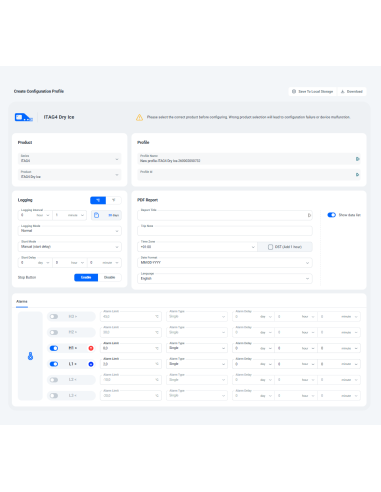Screen dimensions: 381x492
Task: Click the ITAG4 Dry Ice title text
Action: 59,117
